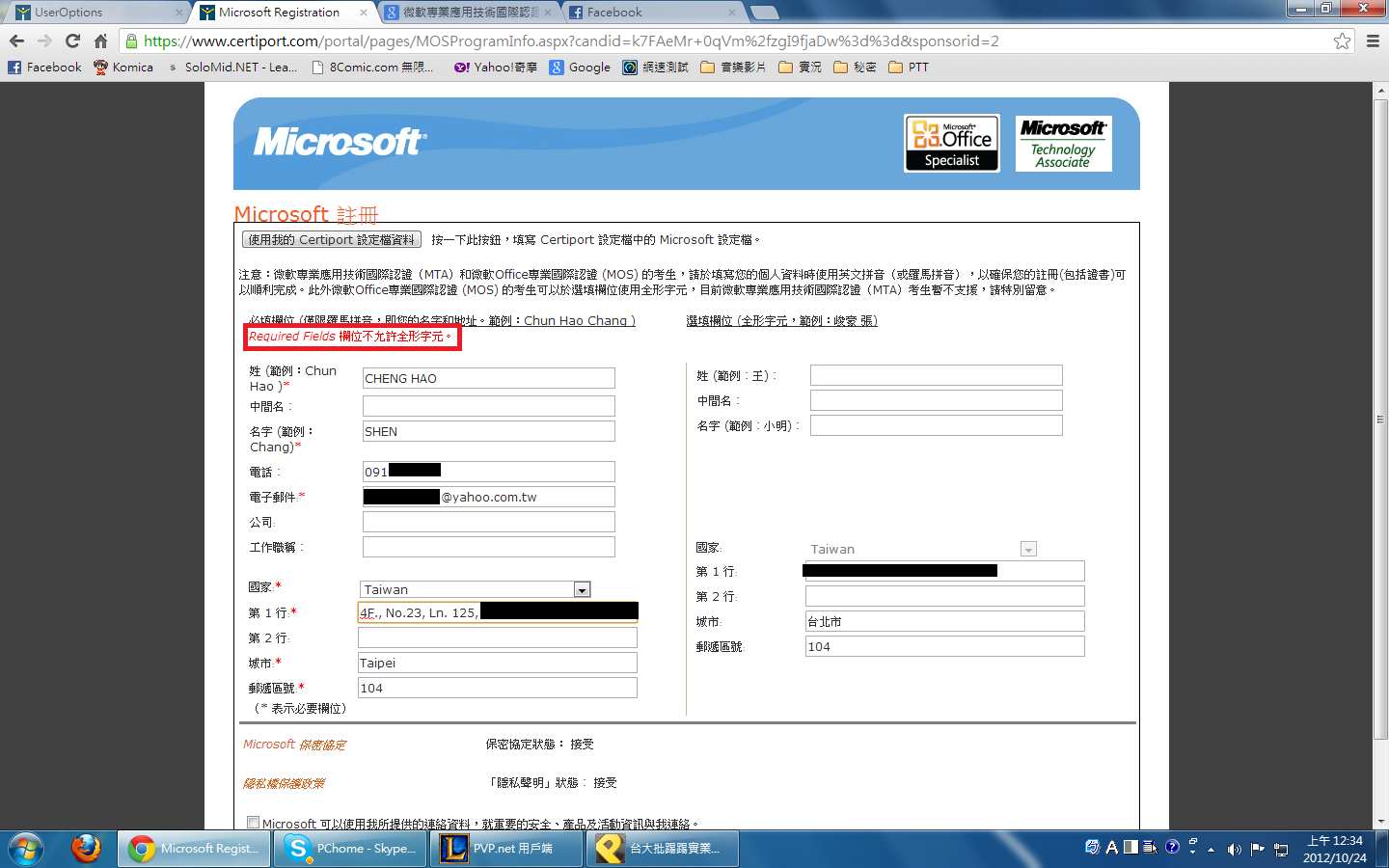Viewport: 1389px width, 868px height.
Task: Click the Microsoft Technology Associate logo
Action: tap(1063, 143)
